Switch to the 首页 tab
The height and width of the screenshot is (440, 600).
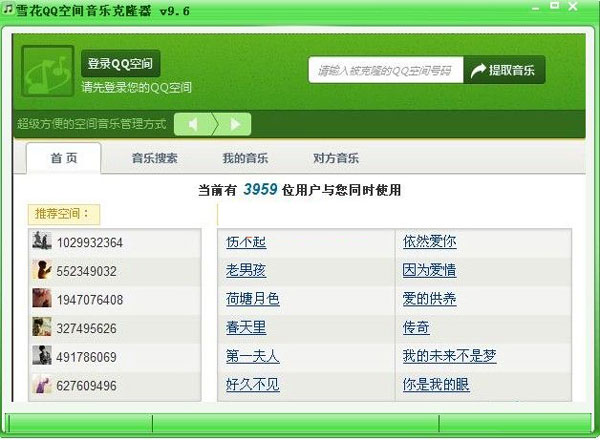(x=64, y=158)
